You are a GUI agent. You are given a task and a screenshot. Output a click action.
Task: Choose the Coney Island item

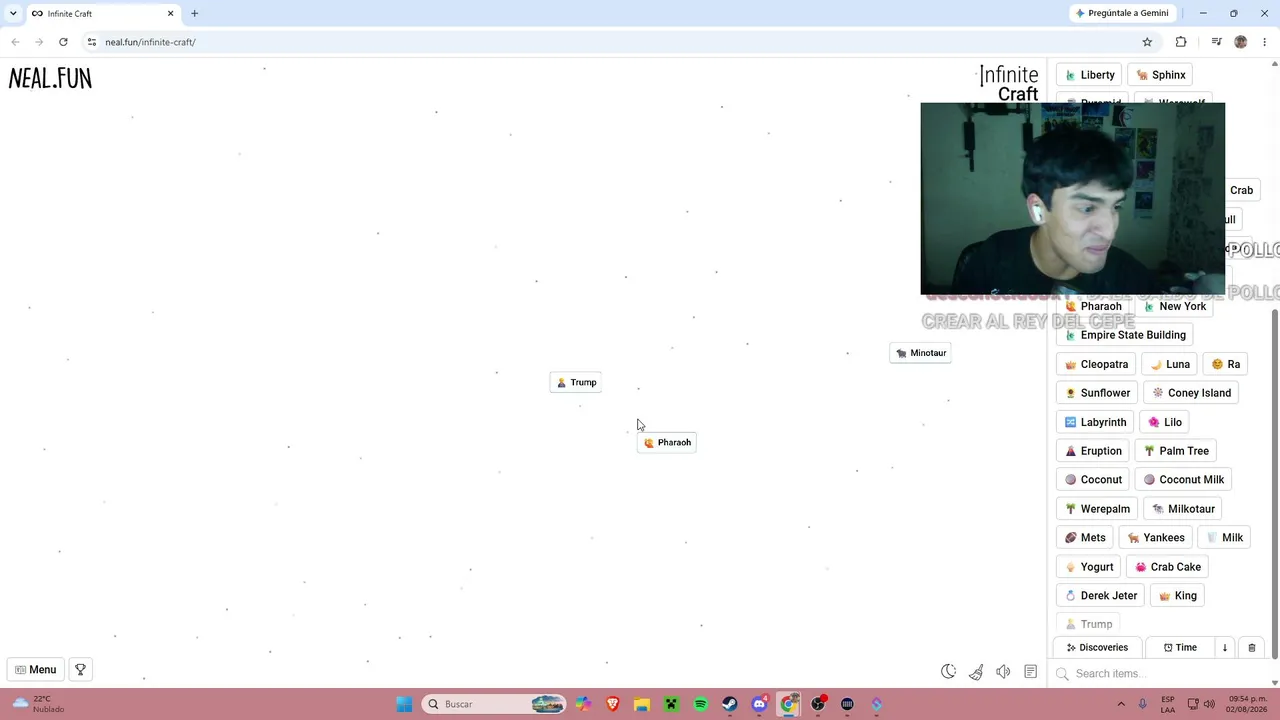(1191, 393)
